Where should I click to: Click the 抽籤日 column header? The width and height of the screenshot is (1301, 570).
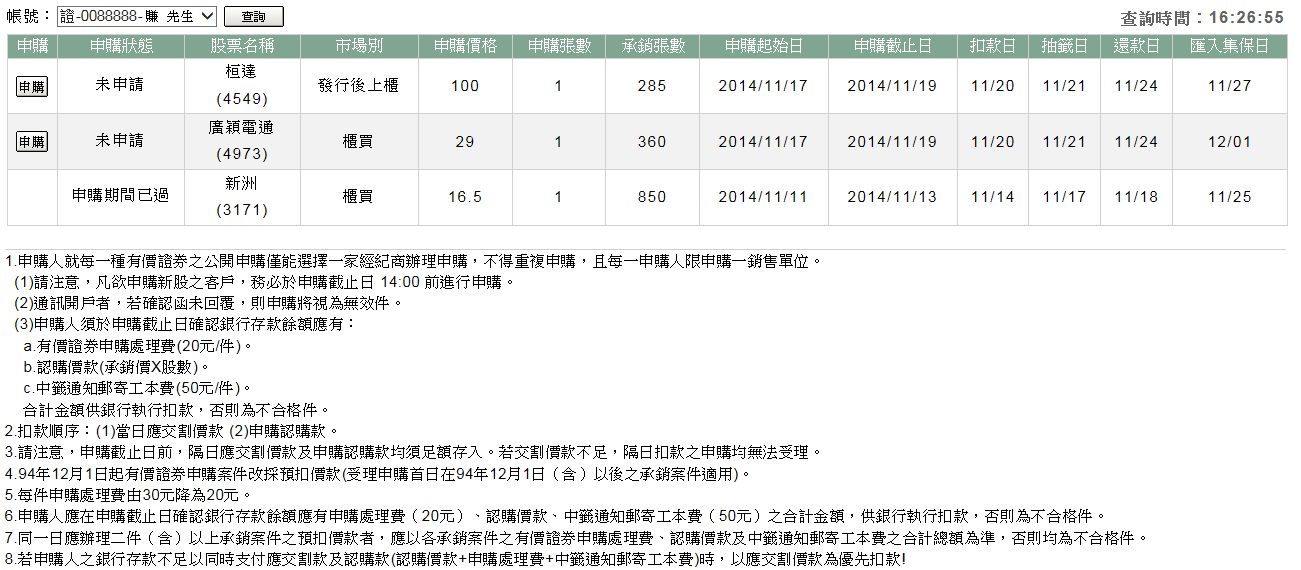[1064, 47]
